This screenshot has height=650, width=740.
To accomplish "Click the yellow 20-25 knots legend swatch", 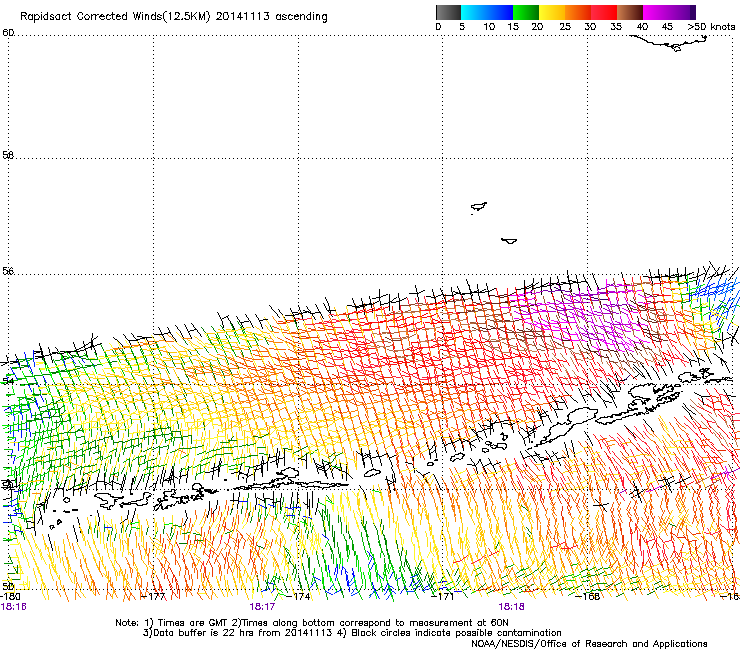I will (x=552, y=12).
